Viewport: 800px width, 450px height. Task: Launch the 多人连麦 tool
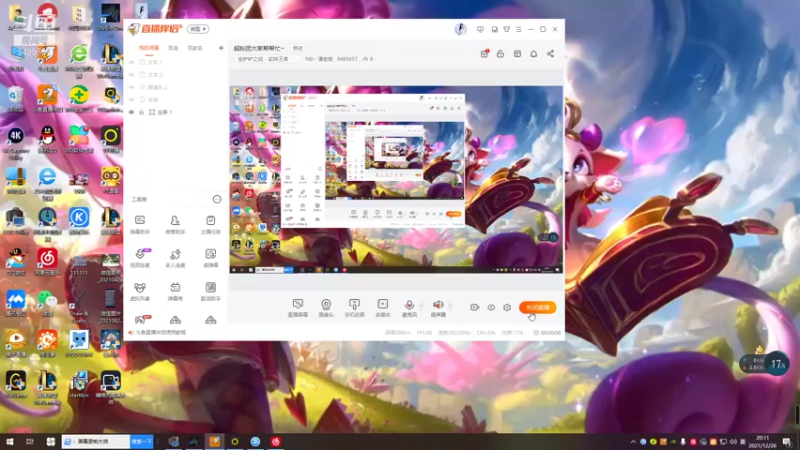pos(175,258)
